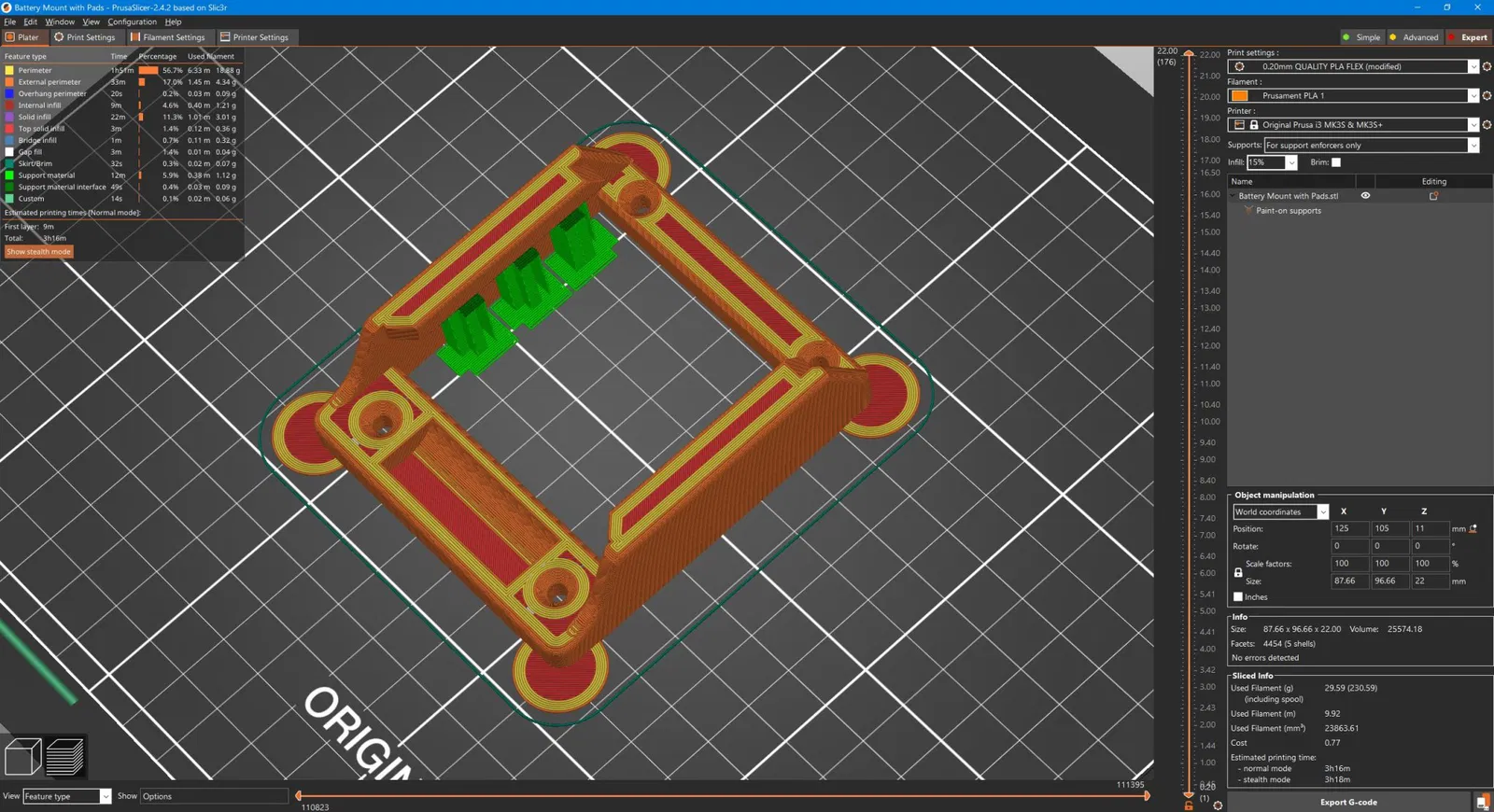
Task: Click the editing icon for Battery Mount with Pads.stl
Action: point(1434,196)
